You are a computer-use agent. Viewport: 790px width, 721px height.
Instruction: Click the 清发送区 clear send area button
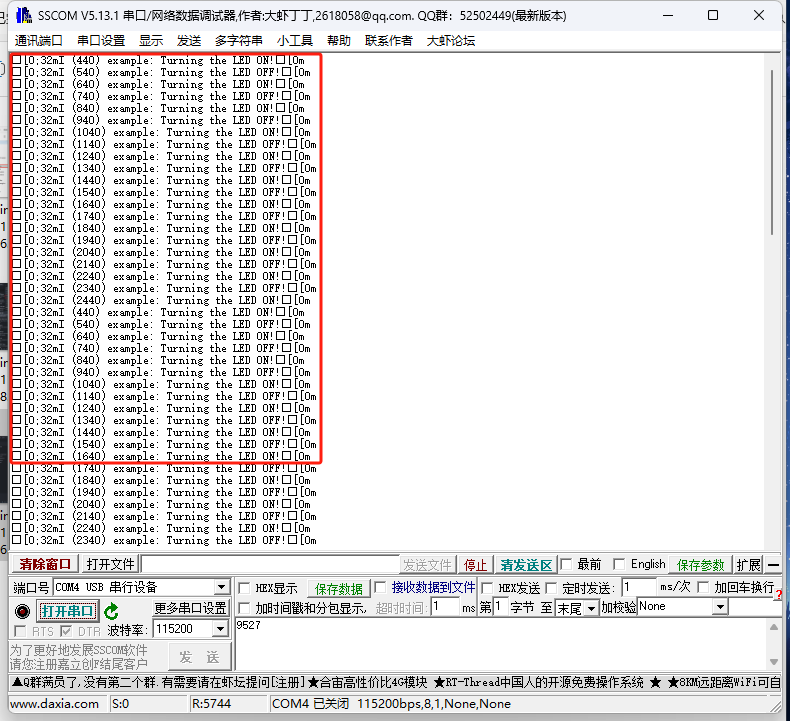pyautogui.click(x=526, y=565)
